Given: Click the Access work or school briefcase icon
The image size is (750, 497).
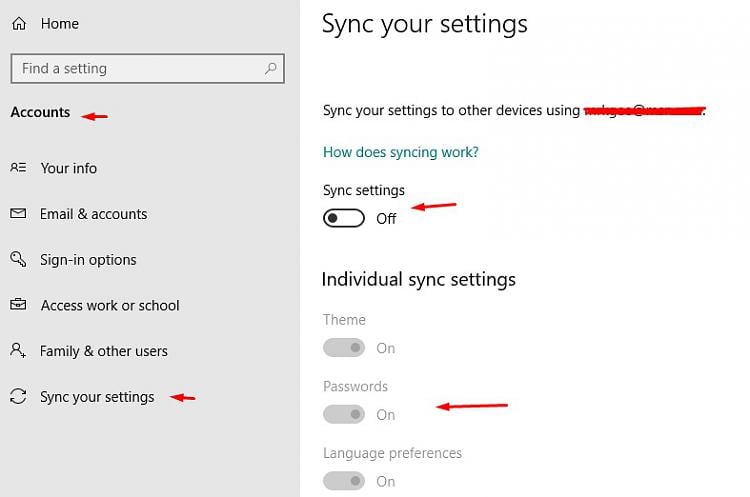Looking at the screenshot, I should 18,305.
